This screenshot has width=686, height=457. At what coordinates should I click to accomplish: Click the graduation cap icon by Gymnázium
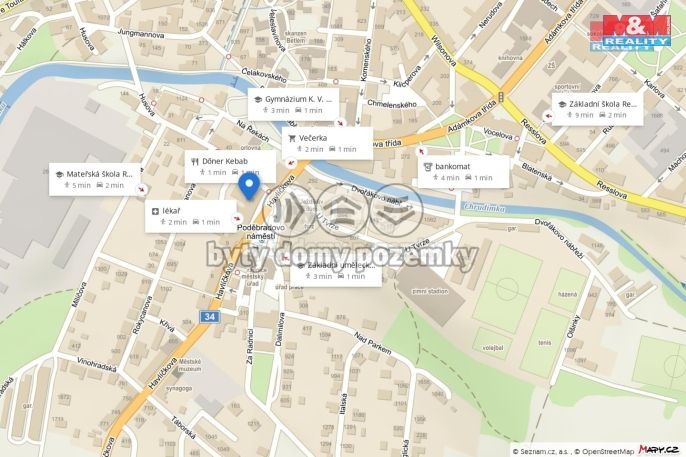tap(258, 100)
